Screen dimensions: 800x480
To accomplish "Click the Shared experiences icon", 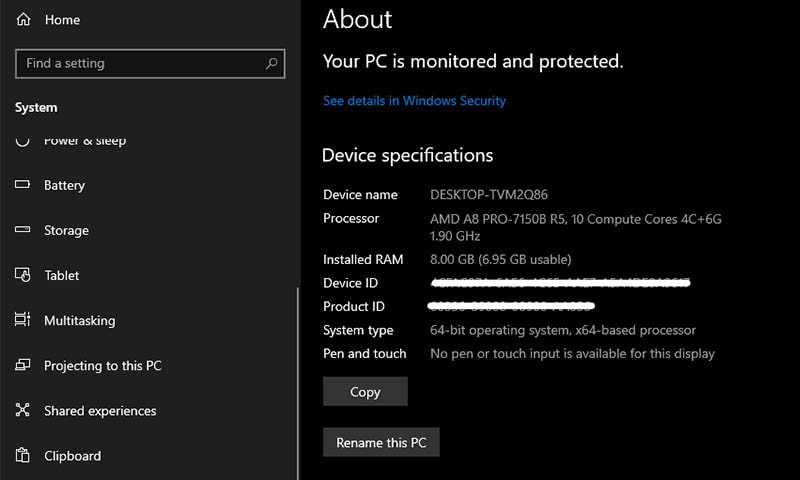I will tap(23, 411).
